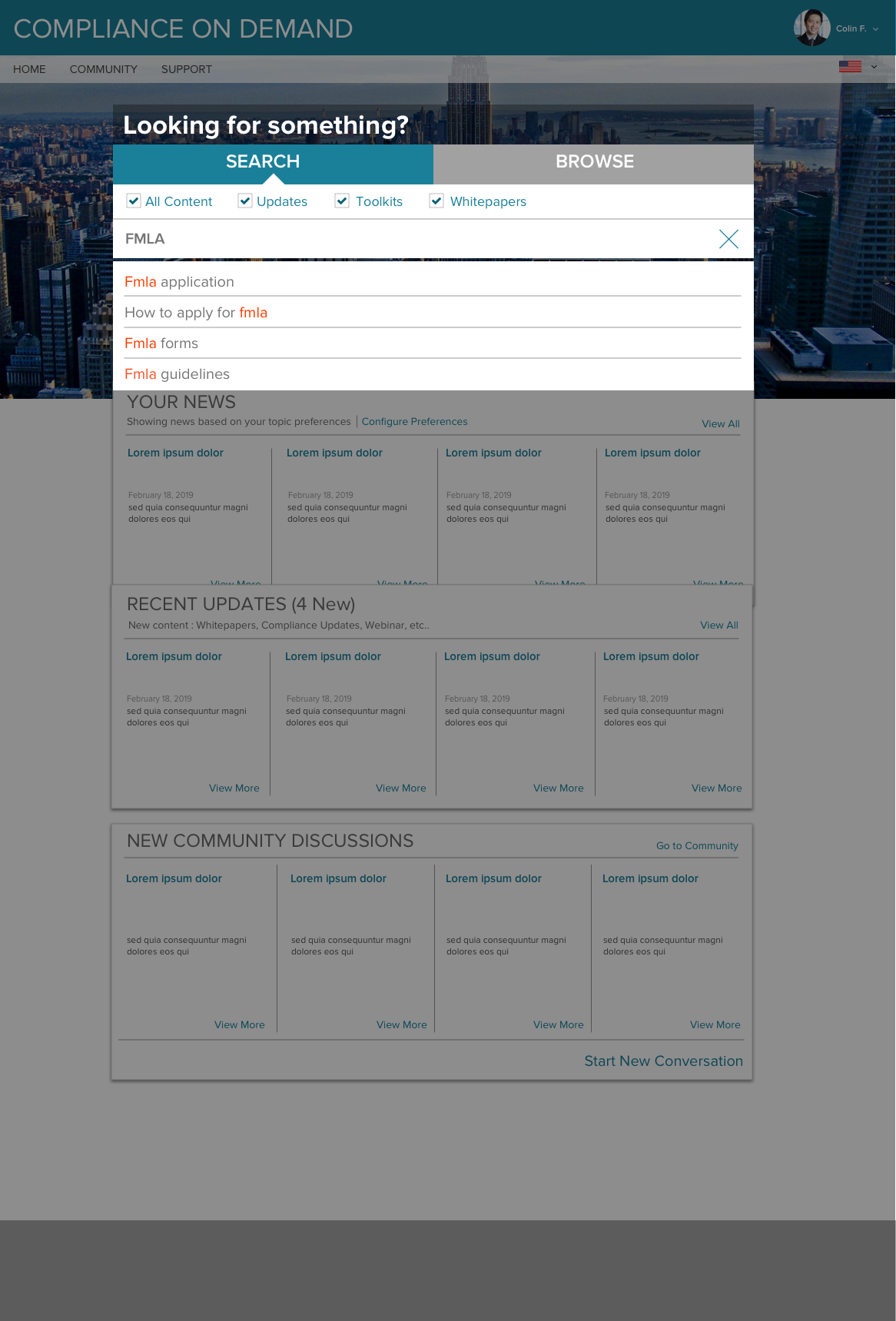Open first Lorem ipsum dolor community discussion

[x=174, y=878]
